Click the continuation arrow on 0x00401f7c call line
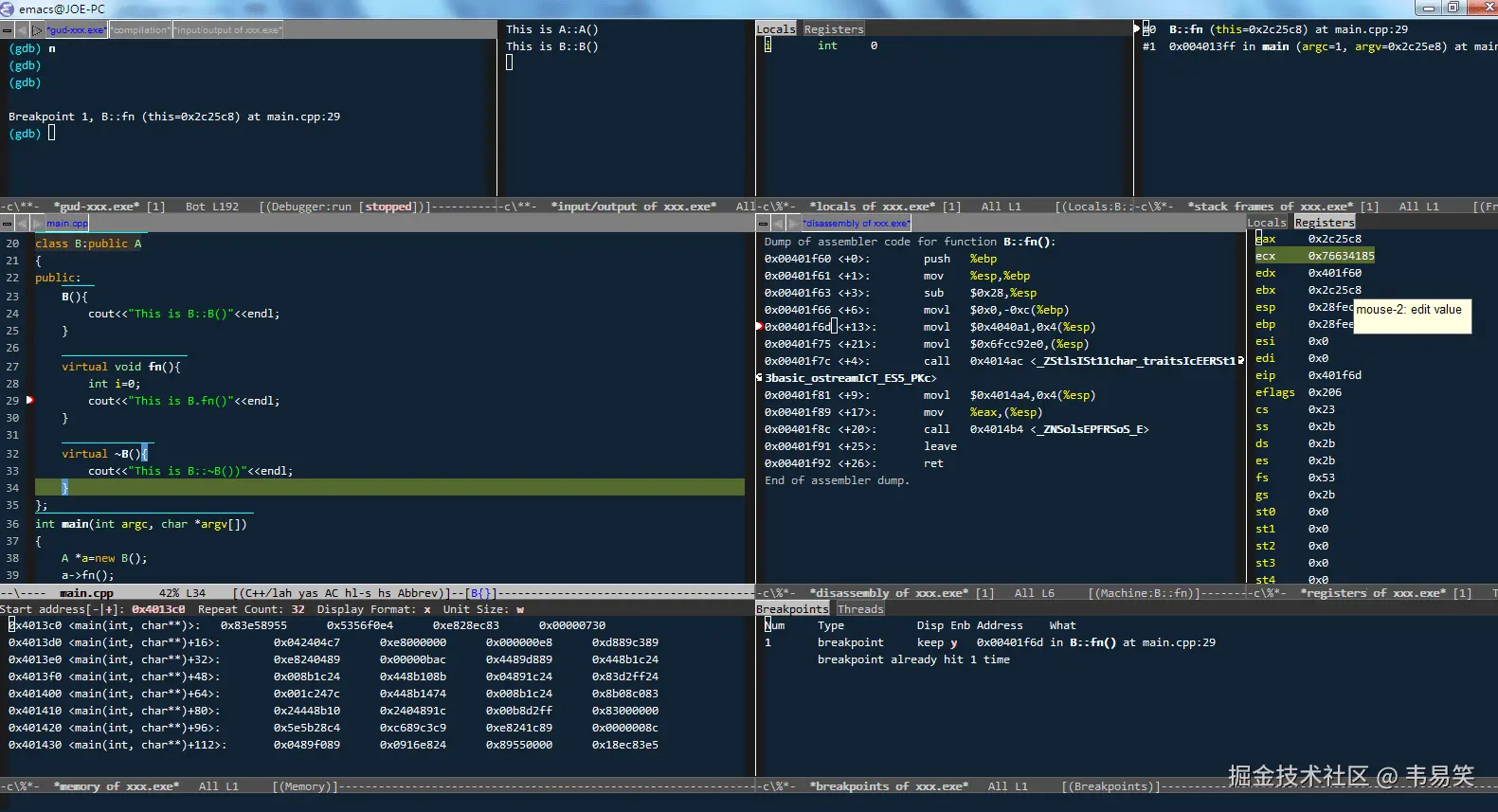 (1240, 361)
